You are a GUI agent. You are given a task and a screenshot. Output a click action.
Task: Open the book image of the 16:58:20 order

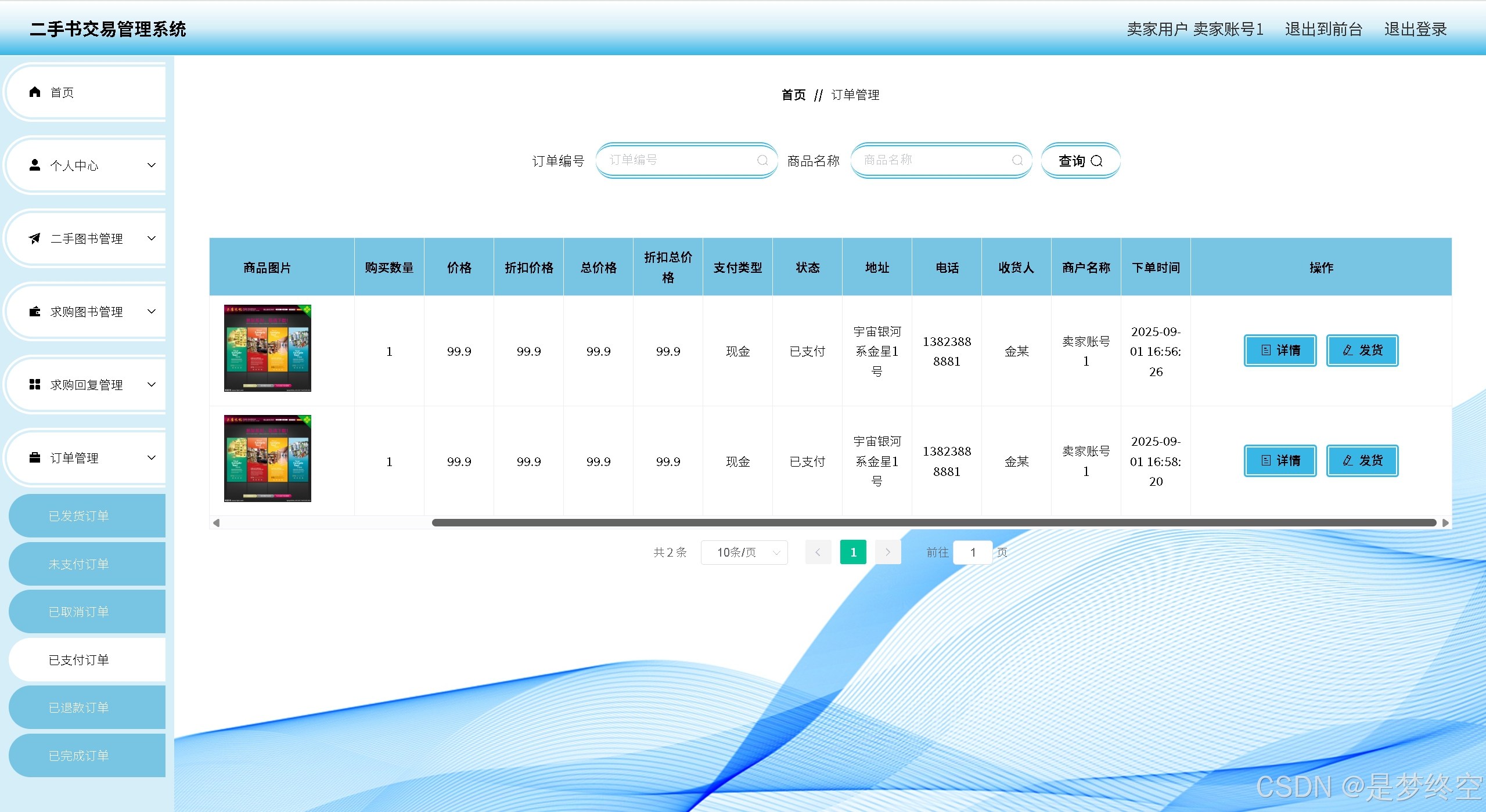[268, 458]
